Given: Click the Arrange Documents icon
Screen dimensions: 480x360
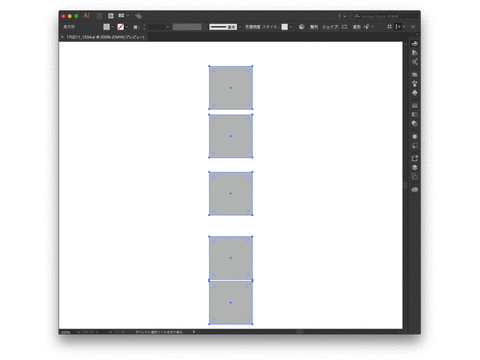Looking at the screenshot, I should (x=121, y=16).
